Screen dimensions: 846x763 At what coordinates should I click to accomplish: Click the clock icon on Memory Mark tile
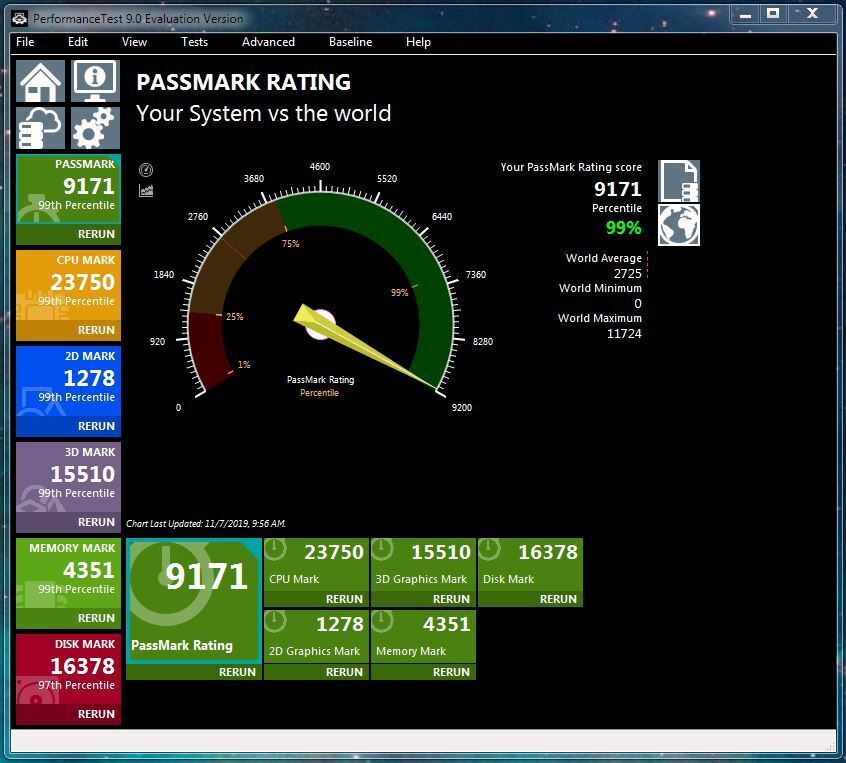pyautogui.click(x=382, y=621)
